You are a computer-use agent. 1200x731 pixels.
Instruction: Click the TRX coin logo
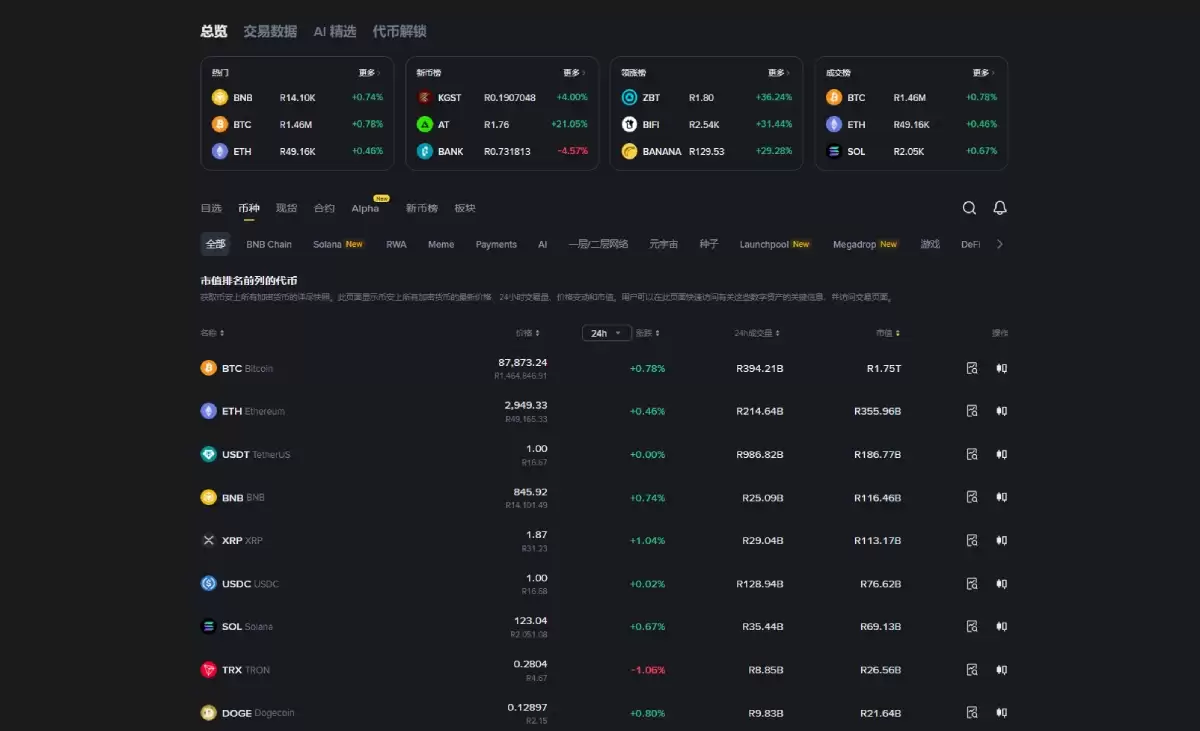pyautogui.click(x=208, y=670)
